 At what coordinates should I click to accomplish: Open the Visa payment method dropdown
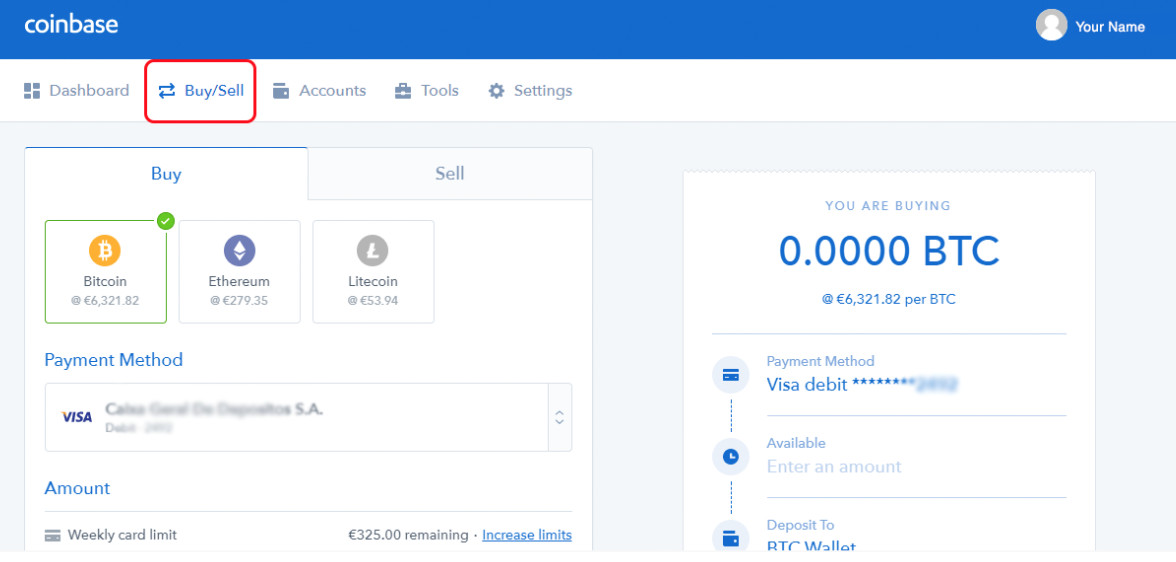pyautogui.click(x=308, y=417)
